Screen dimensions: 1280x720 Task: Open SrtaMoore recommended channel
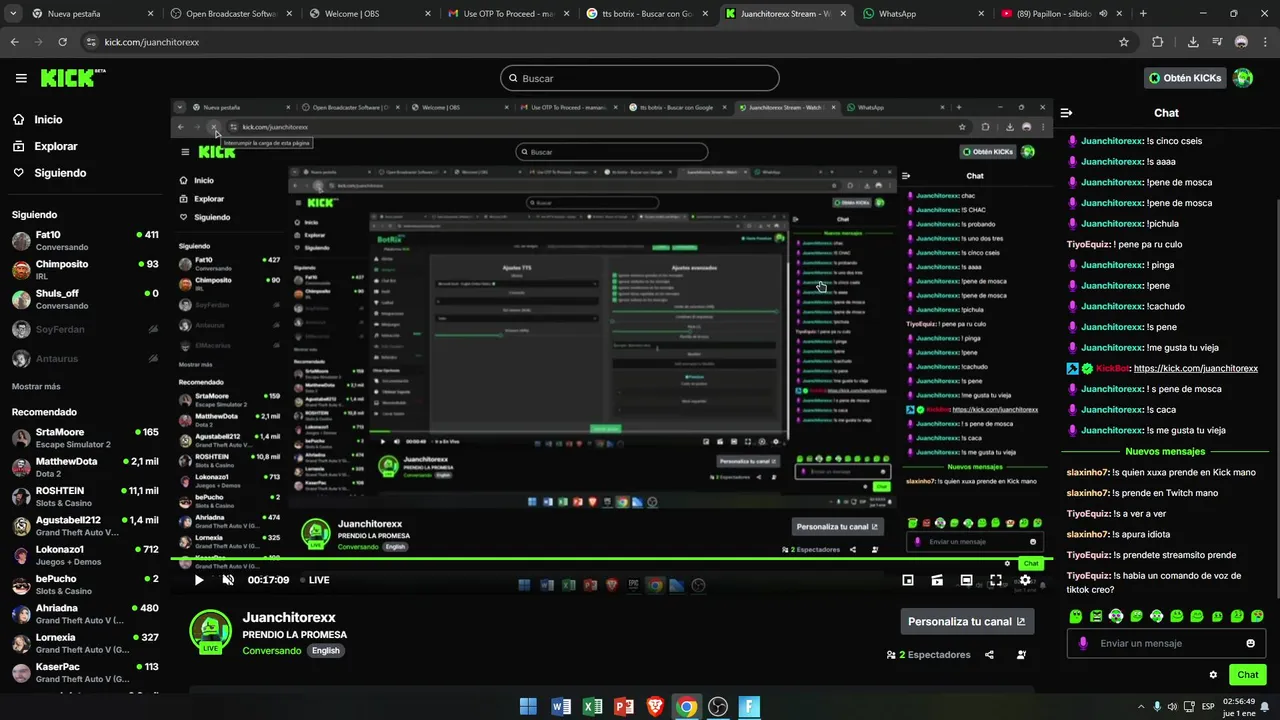[85, 438]
